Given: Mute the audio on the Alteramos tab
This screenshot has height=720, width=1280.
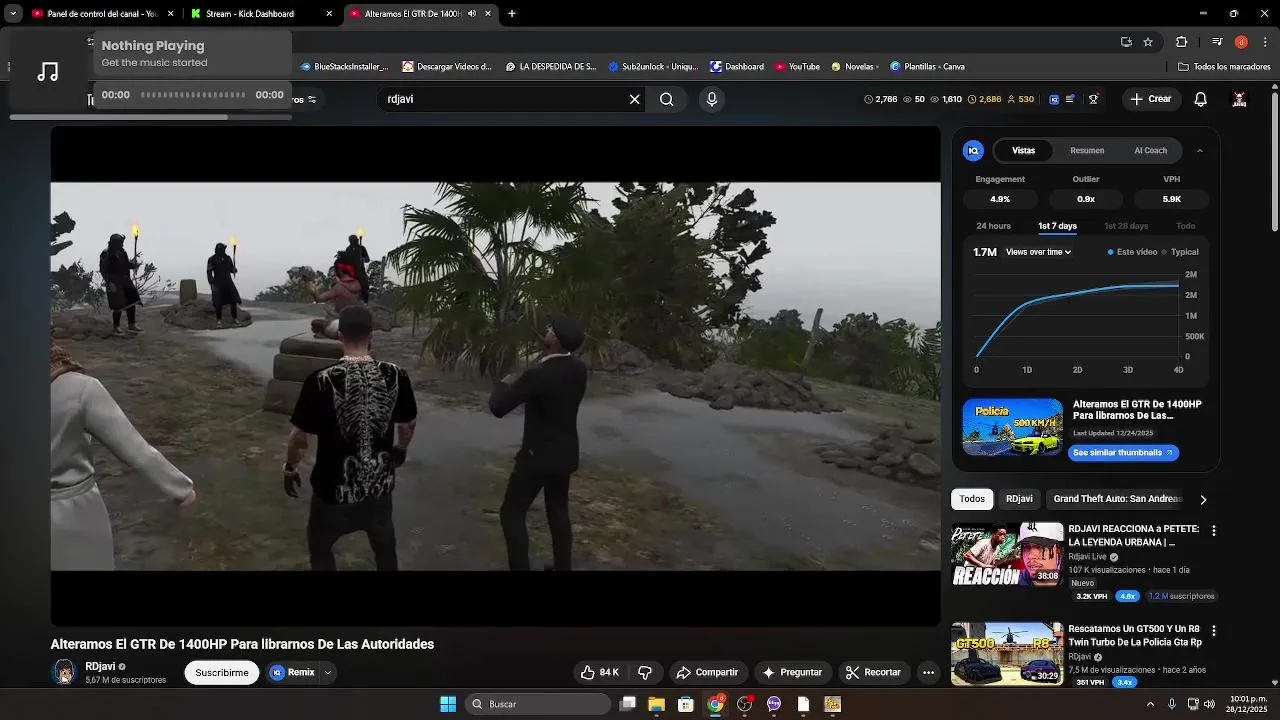Looking at the screenshot, I should 472,13.
